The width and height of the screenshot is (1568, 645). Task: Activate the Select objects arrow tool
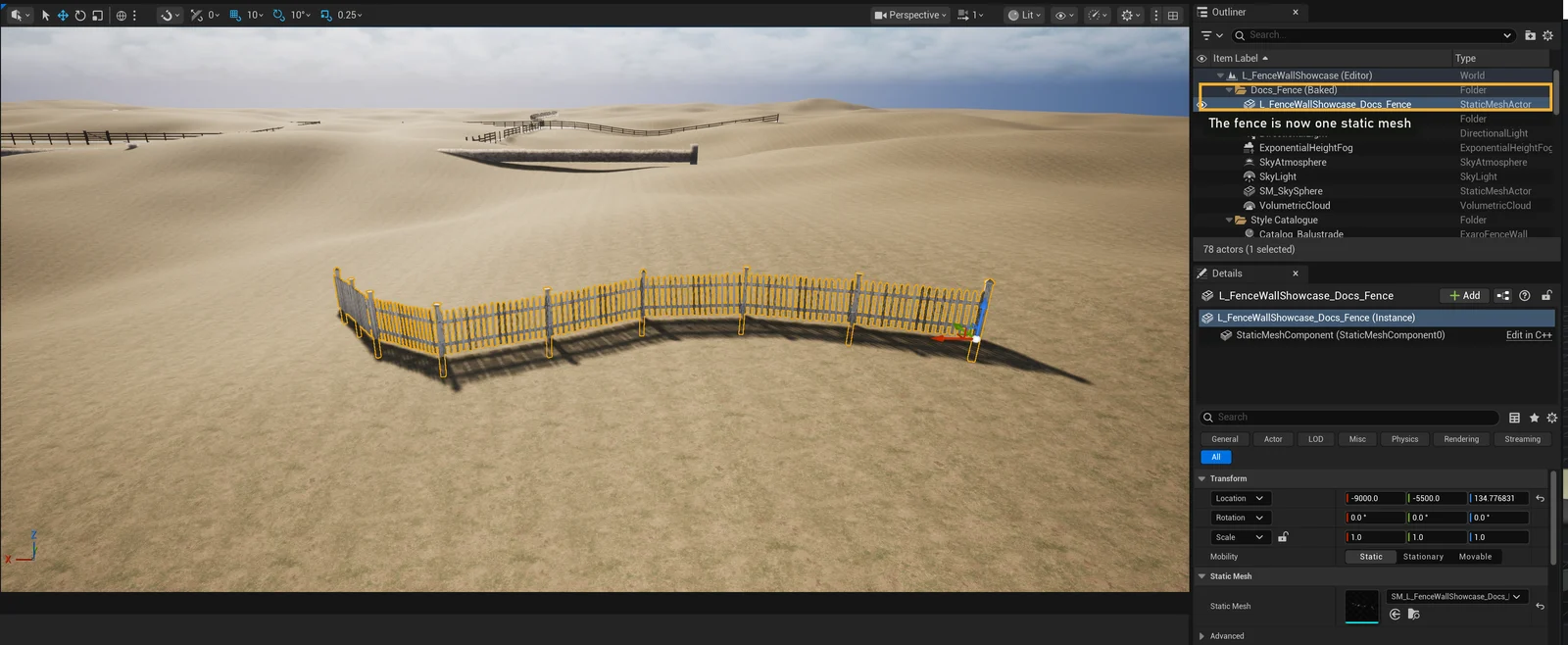coord(45,15)
